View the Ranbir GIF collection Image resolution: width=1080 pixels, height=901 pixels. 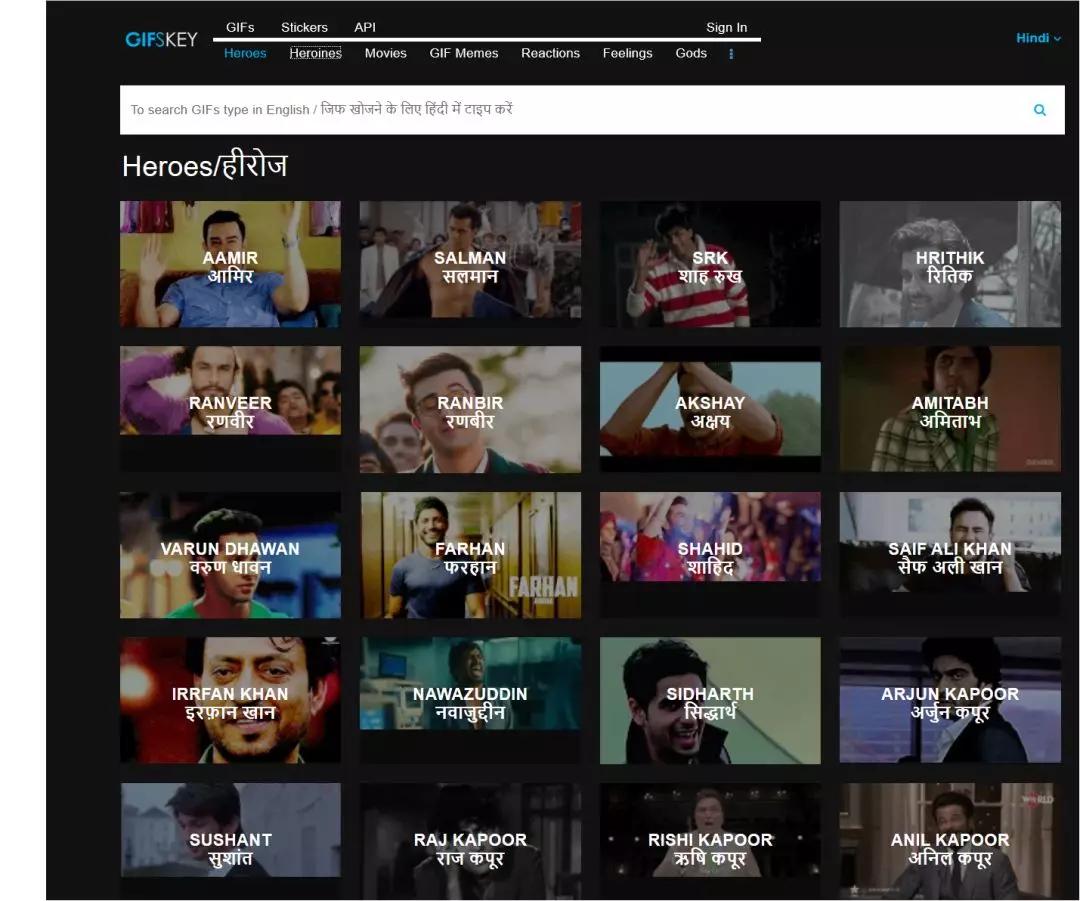(470, 409)
